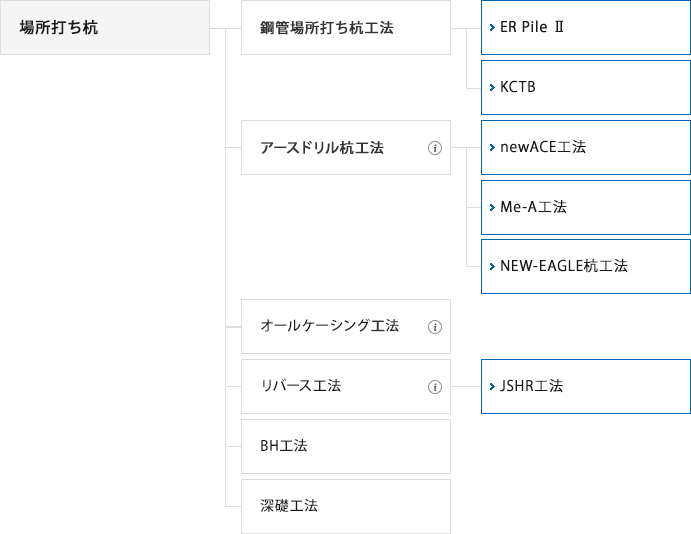Go to the newACE工法 page
Image resolution: width=691 pixels, height=534 pixels.
586,147
